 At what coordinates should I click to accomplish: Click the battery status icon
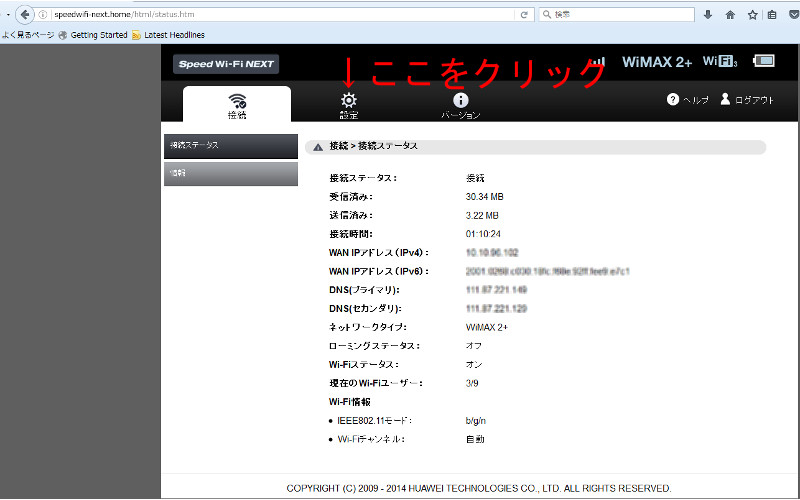[764, 61]
